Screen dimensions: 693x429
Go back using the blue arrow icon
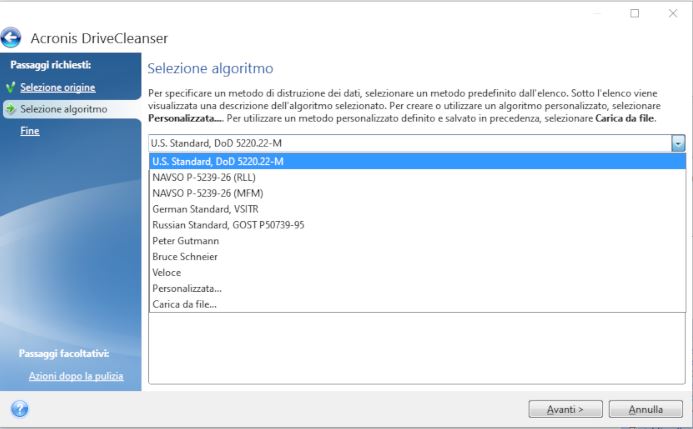(11, 38)
